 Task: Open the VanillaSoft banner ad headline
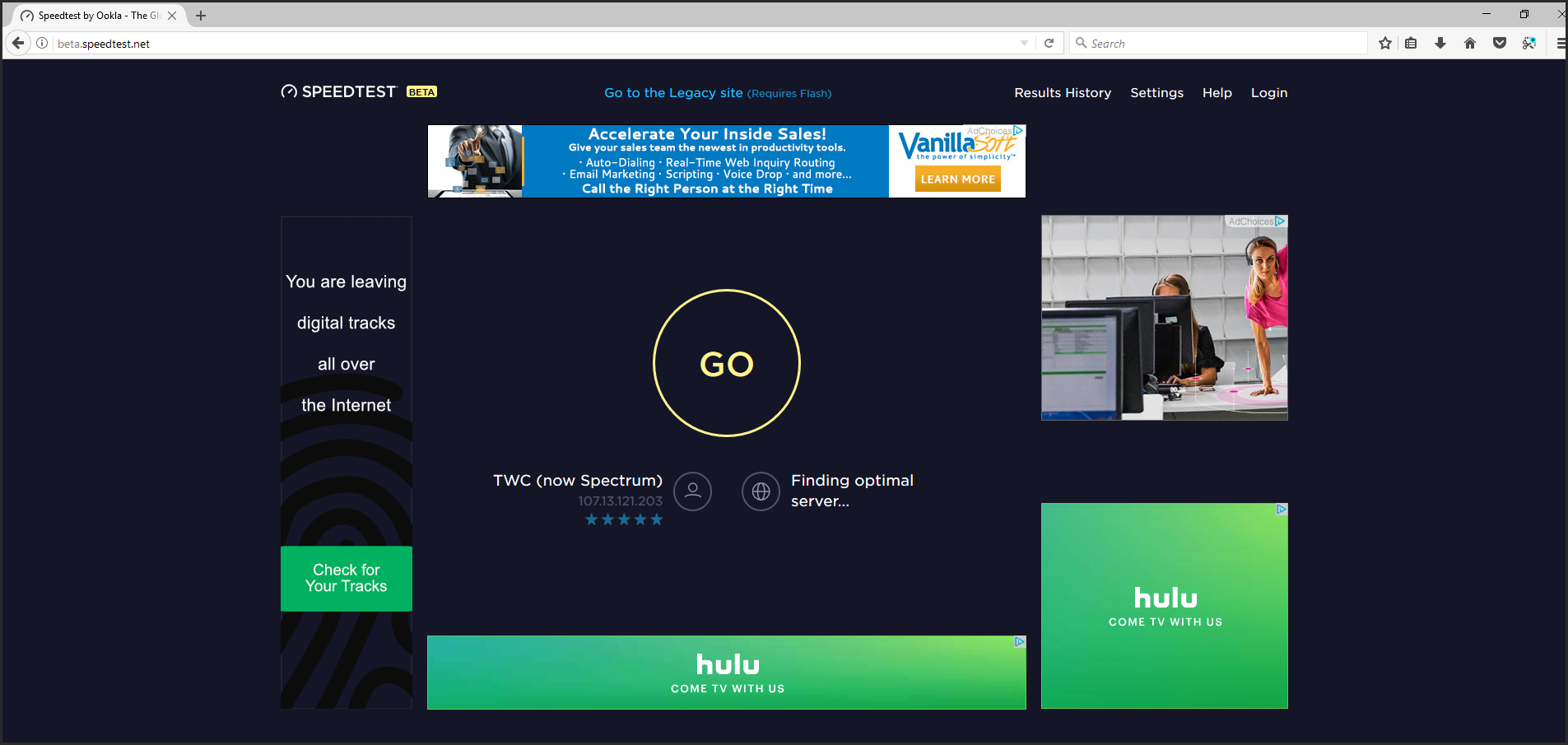coord(707,134)
